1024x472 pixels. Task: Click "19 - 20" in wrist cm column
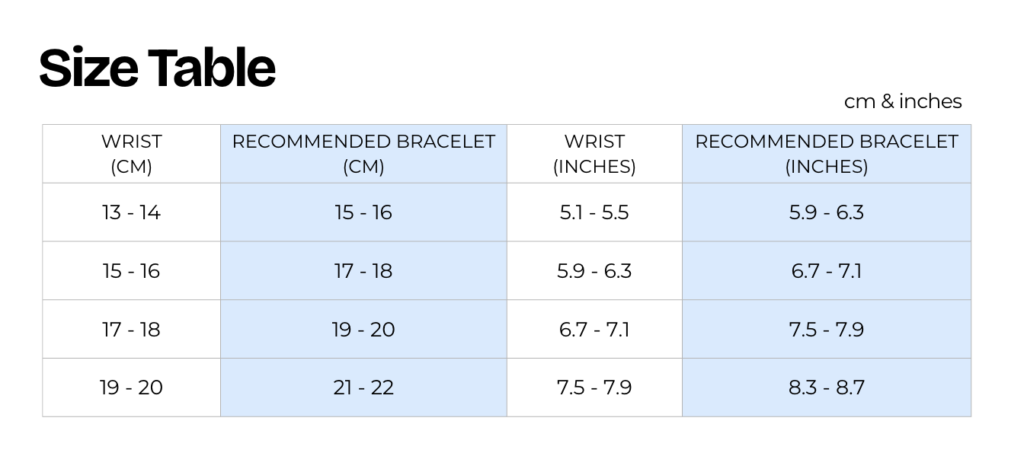pyautogui.click(x=131, y=387)
